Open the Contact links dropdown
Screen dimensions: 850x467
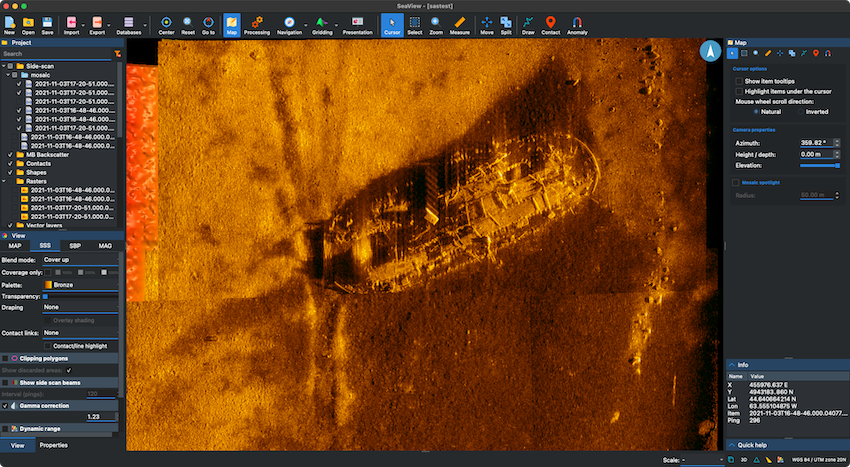click(80, 332)
